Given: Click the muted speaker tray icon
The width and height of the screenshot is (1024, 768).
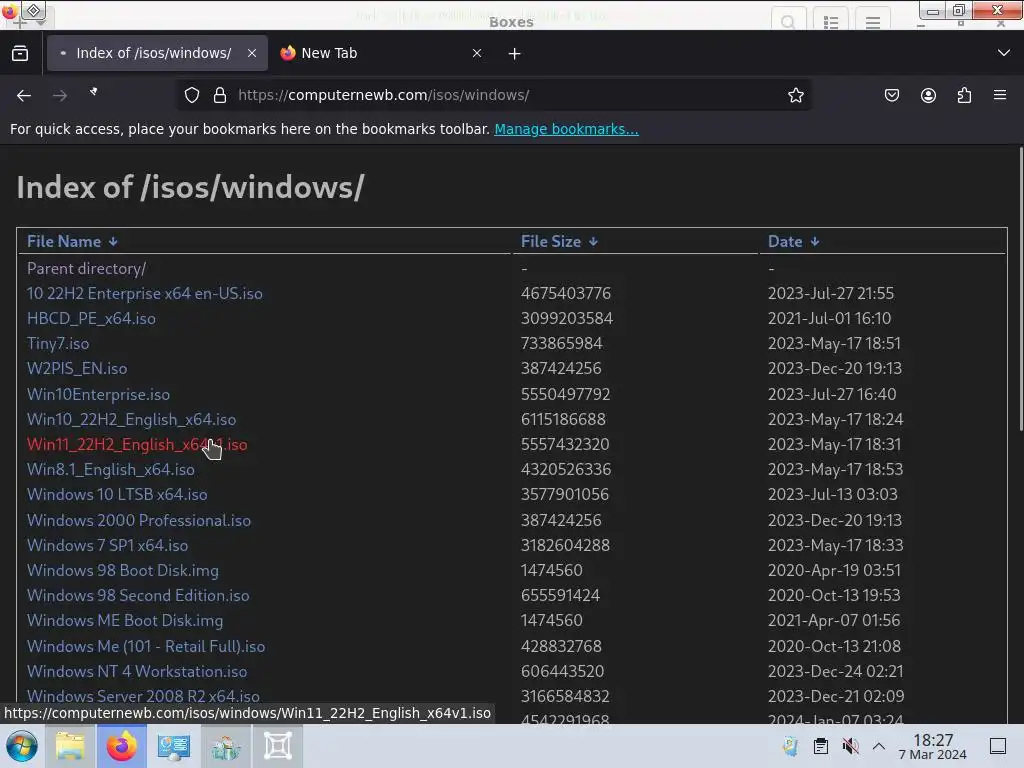Looking at the screenshot, I should pyautogui.click(x=850, y=746).
